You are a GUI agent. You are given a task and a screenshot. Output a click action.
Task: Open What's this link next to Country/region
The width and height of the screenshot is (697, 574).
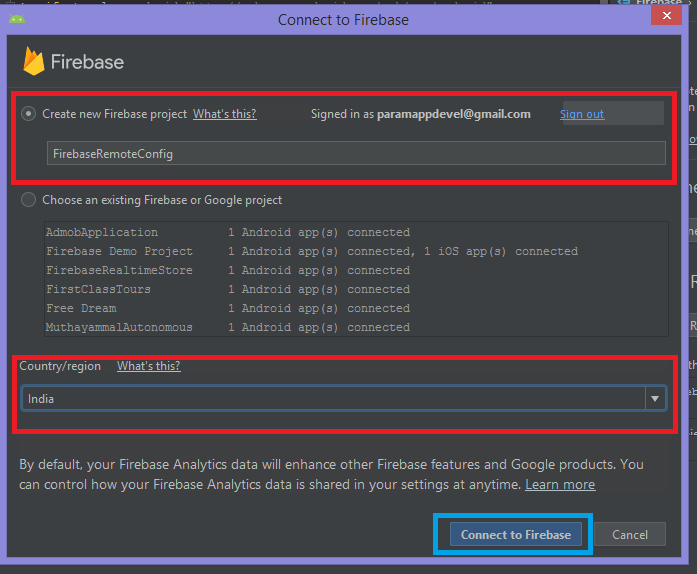[148, 366]
